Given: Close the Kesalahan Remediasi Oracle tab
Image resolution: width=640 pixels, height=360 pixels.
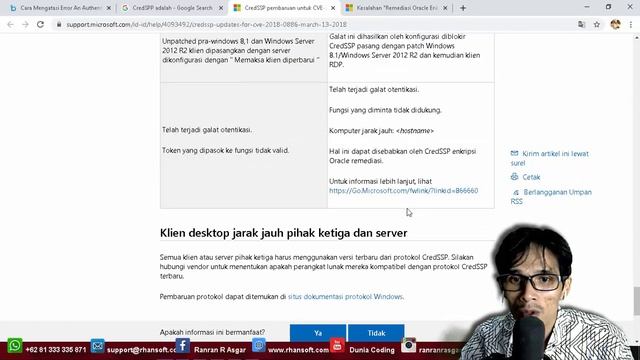Looking at the screenshot, I should (x=445, y=8).
